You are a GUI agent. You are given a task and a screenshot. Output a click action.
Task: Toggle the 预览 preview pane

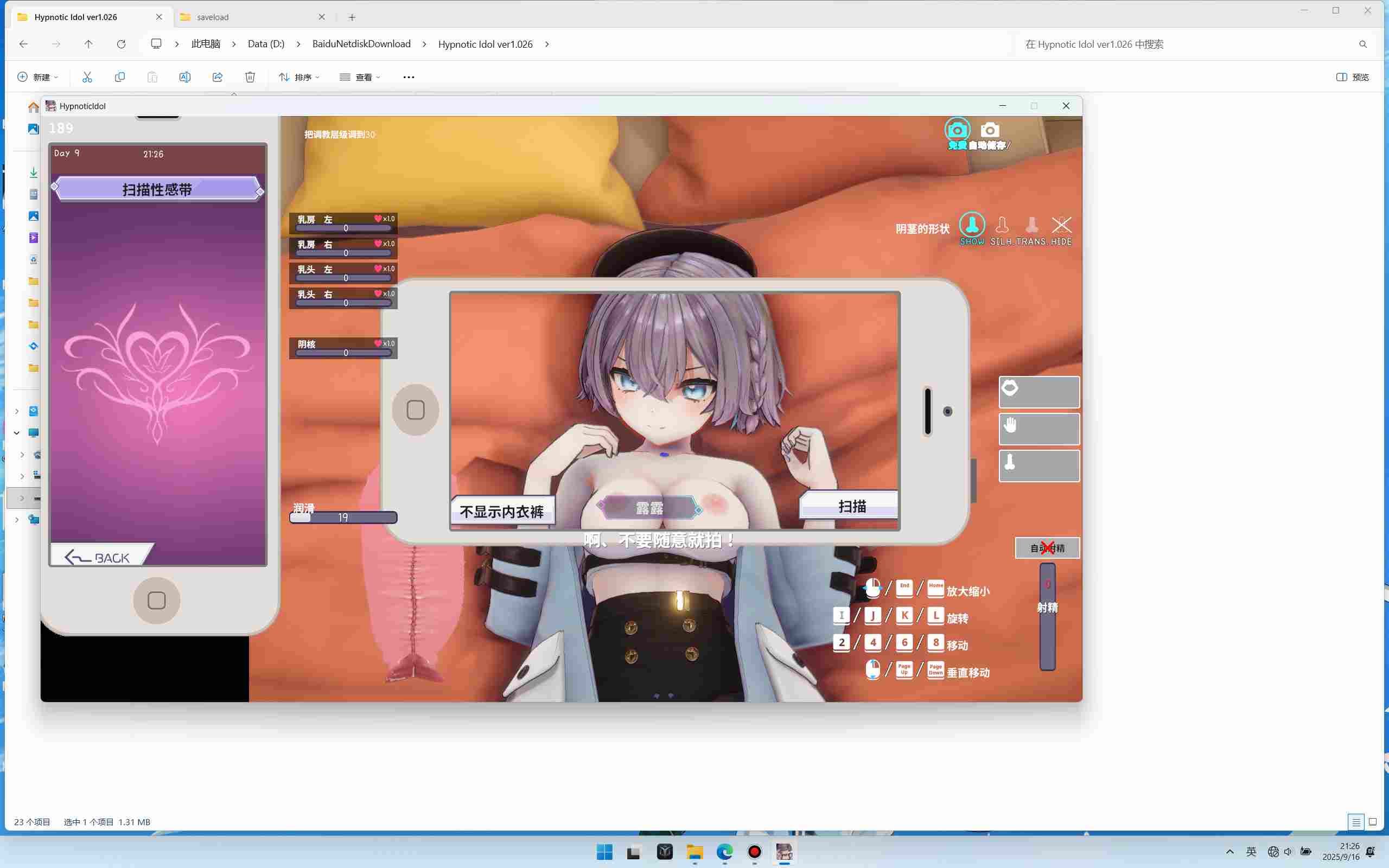coord(1353,77)
